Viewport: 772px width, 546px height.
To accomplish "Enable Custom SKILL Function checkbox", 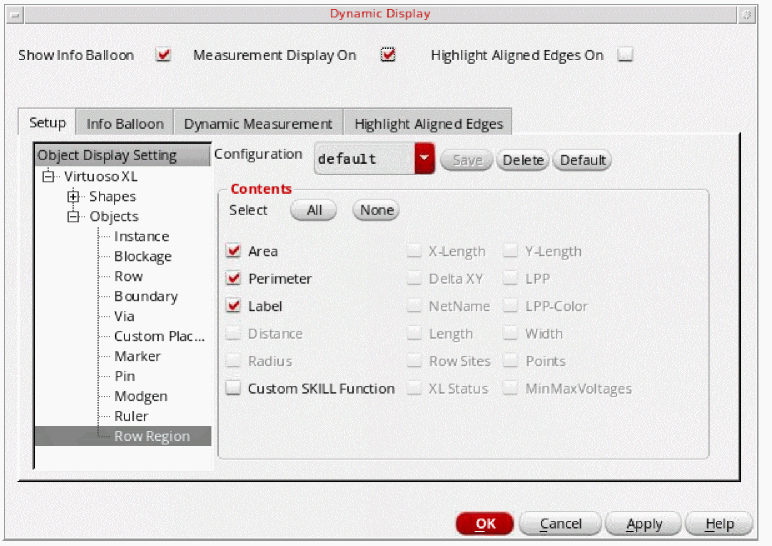I will click(x=234, y=389).
